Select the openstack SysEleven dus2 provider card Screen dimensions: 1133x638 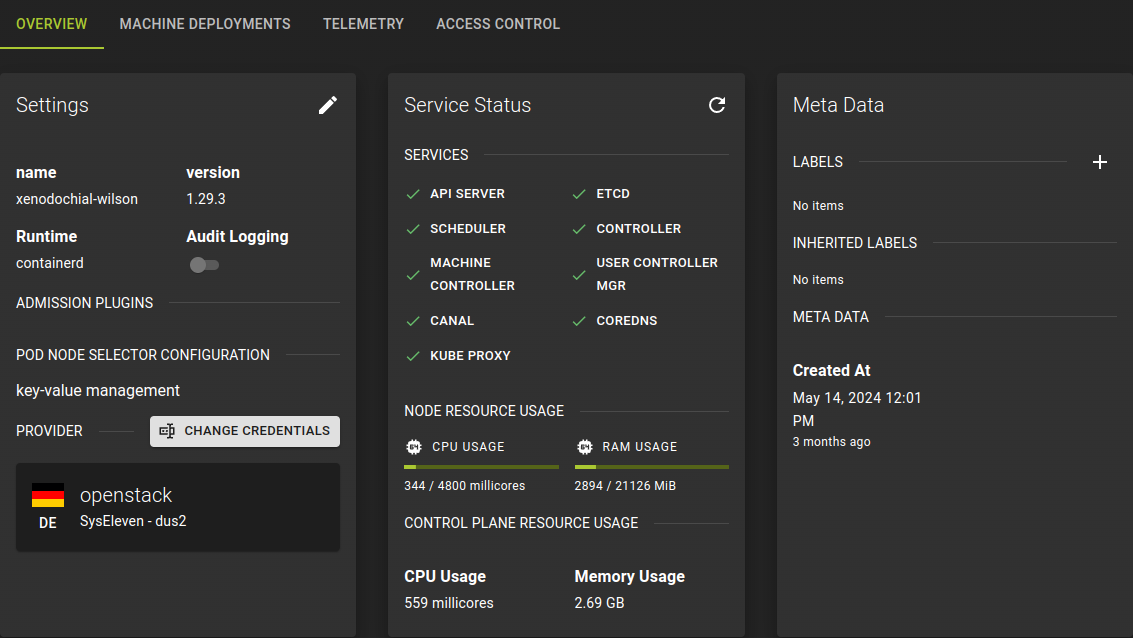[178, 507]
